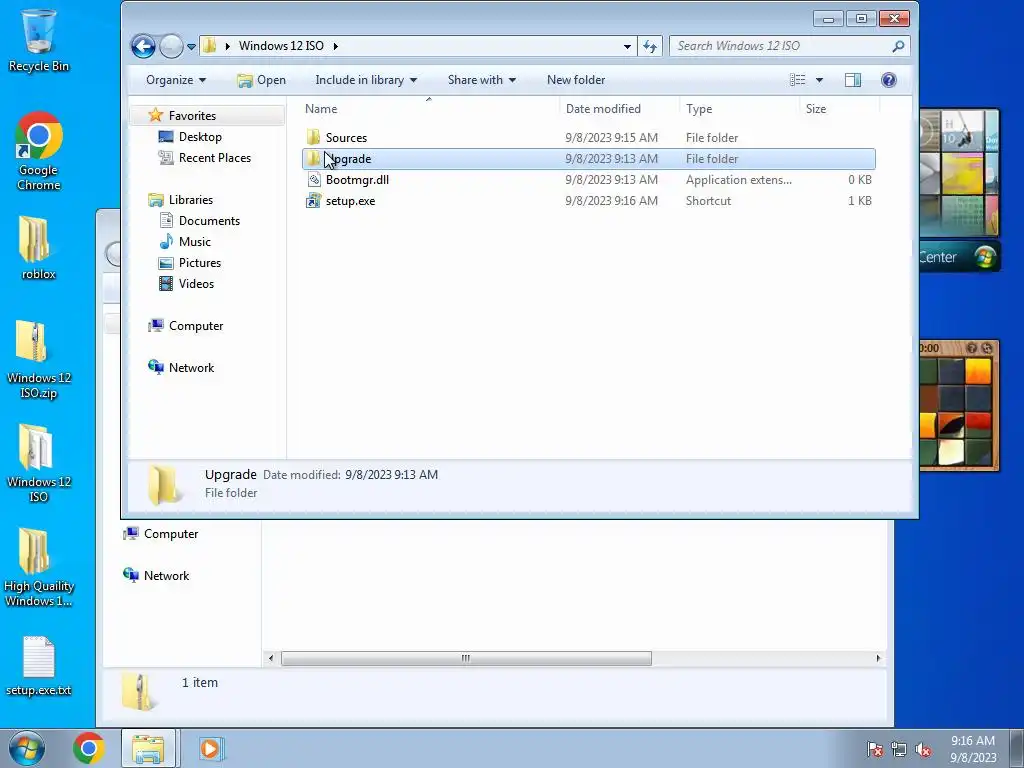Click the Back navigation arrow in Explorer
This screenshot has width=1024, height=768.
click(x=143, y=46)
